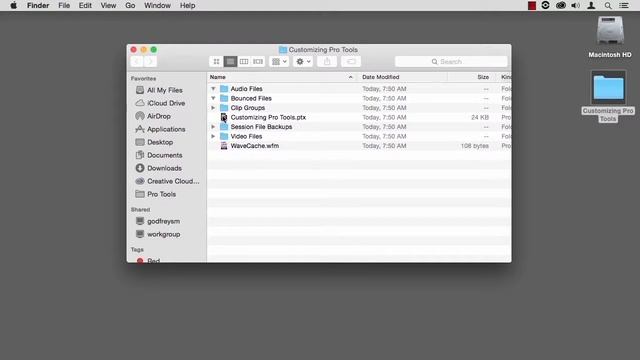This screenshot has width=640, height=360.
Task: Select the Session File Backups folder icon
Action: pyautogui.click(x=224, y=127)
